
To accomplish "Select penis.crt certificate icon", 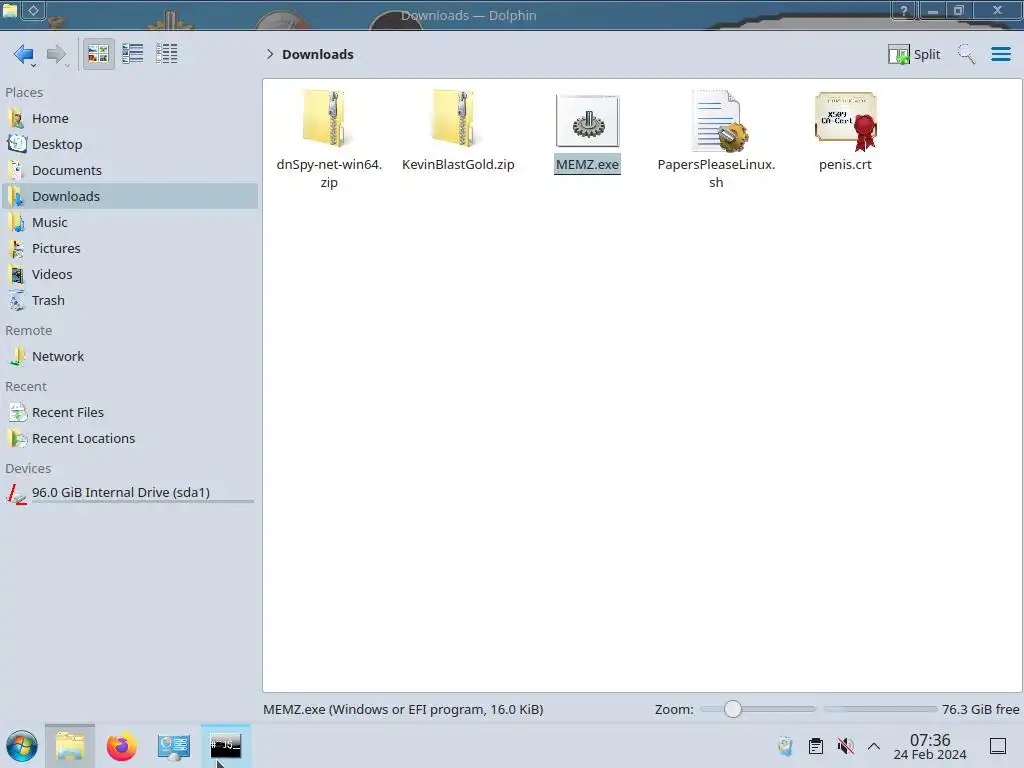I will pyautogui.click(x=846, y=121).
